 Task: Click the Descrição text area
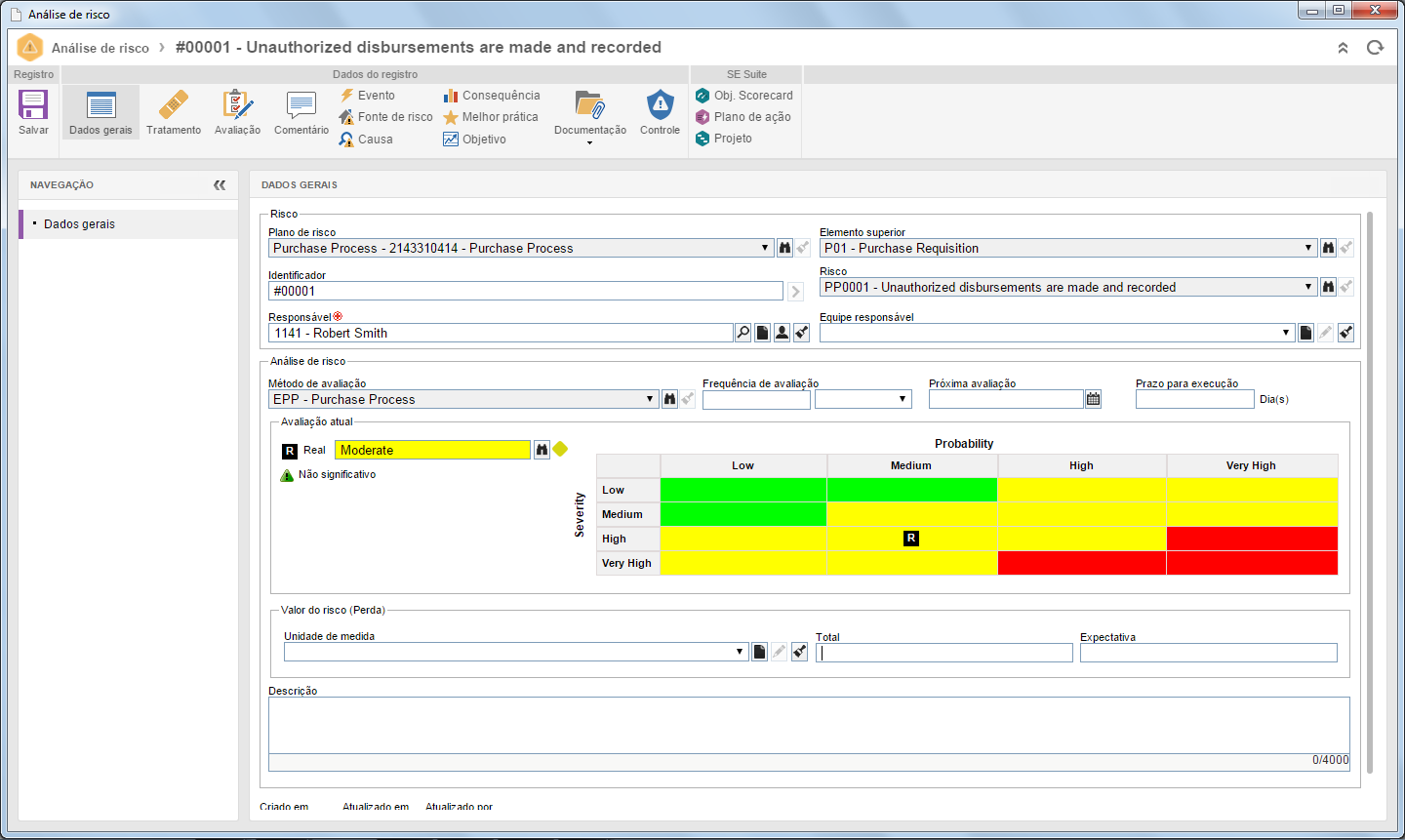[809, 725]
